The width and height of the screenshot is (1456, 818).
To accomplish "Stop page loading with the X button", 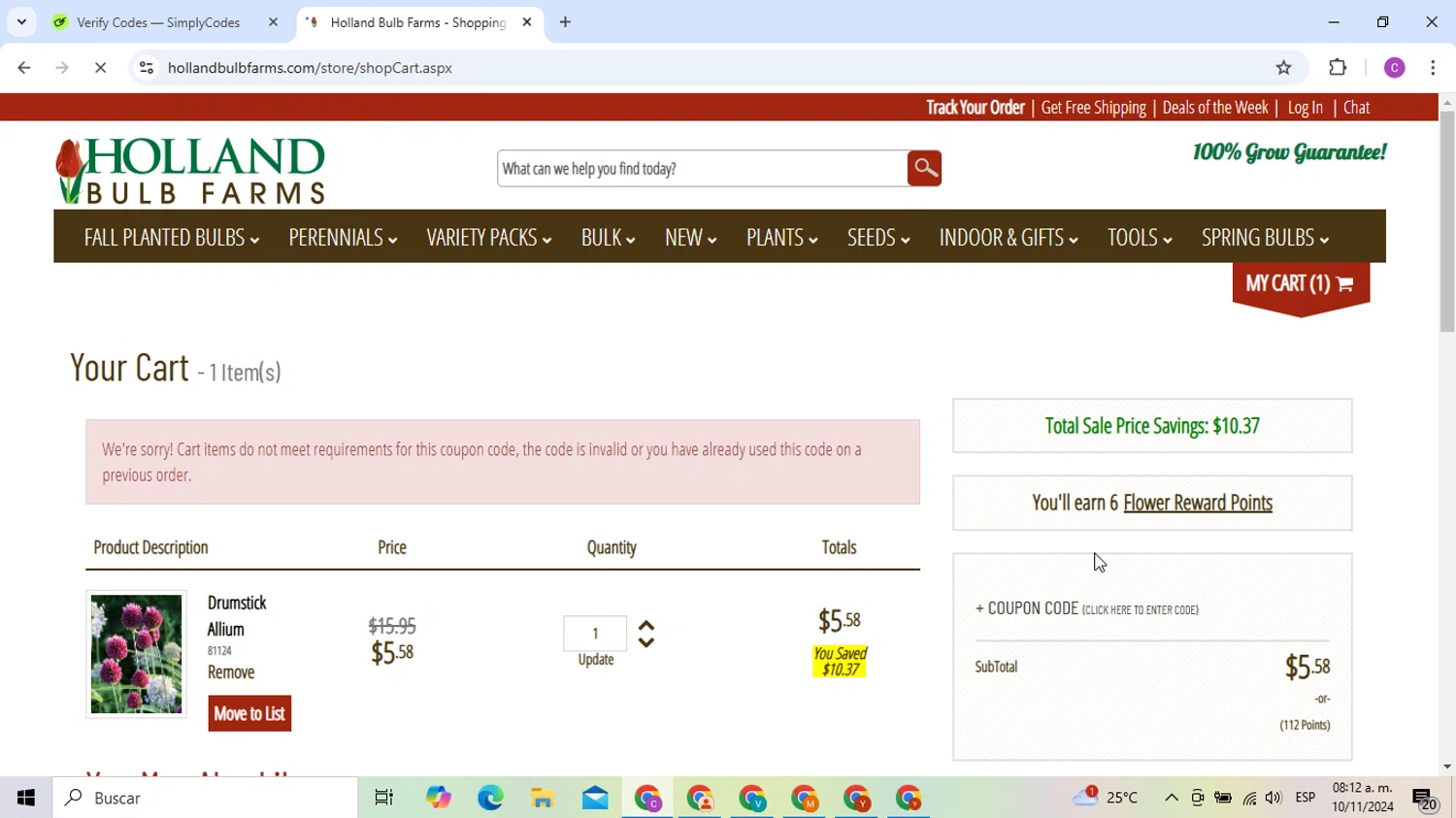I will [100, 68].
